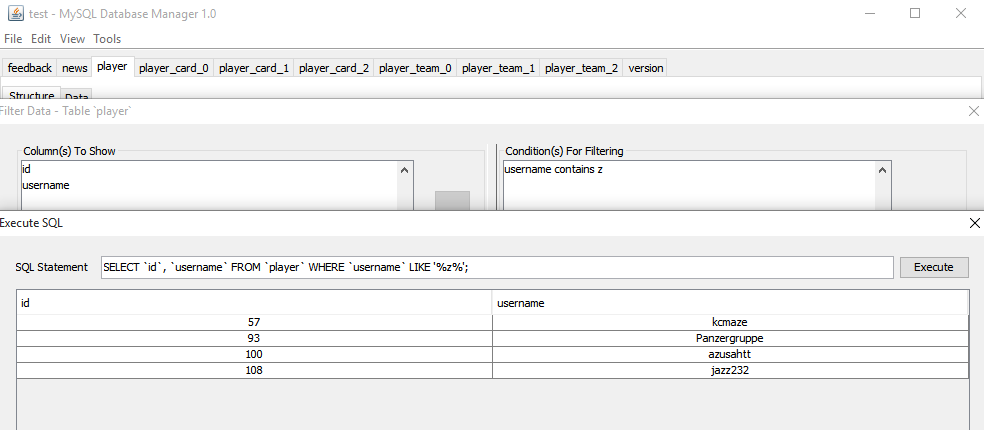
Task: Select the 'username contains z' condition
Action: [554, 169]
